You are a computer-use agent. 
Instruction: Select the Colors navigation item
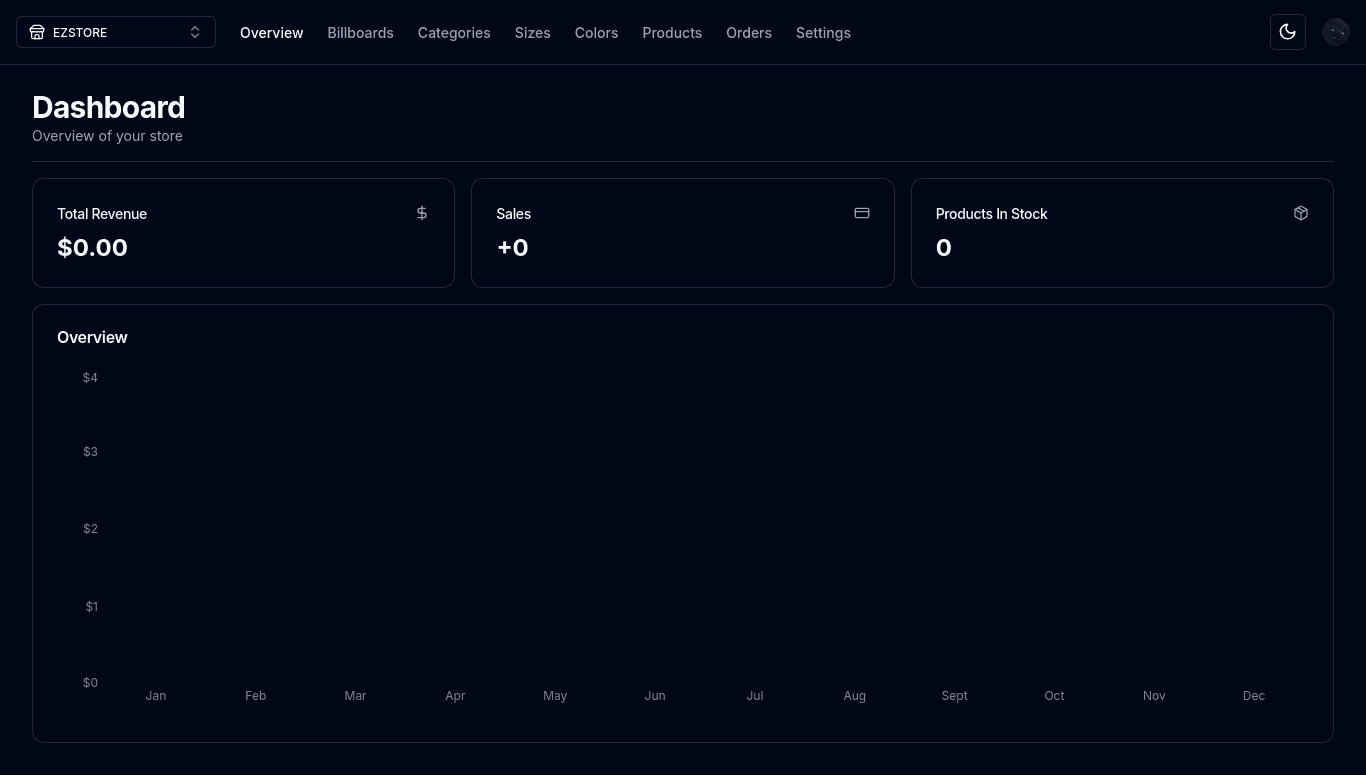point(596,33)
